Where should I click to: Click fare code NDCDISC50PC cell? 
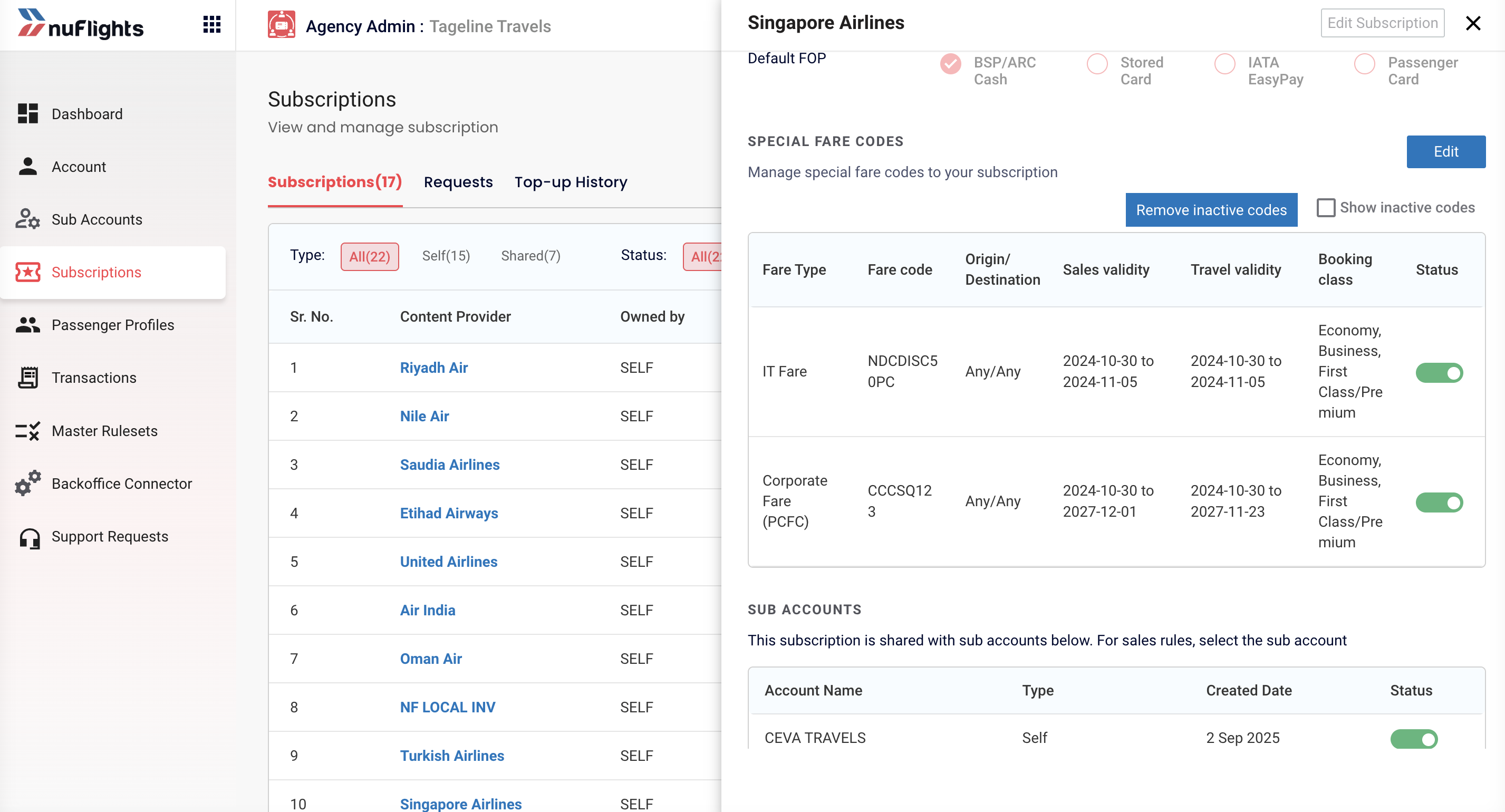pos(903,372)
